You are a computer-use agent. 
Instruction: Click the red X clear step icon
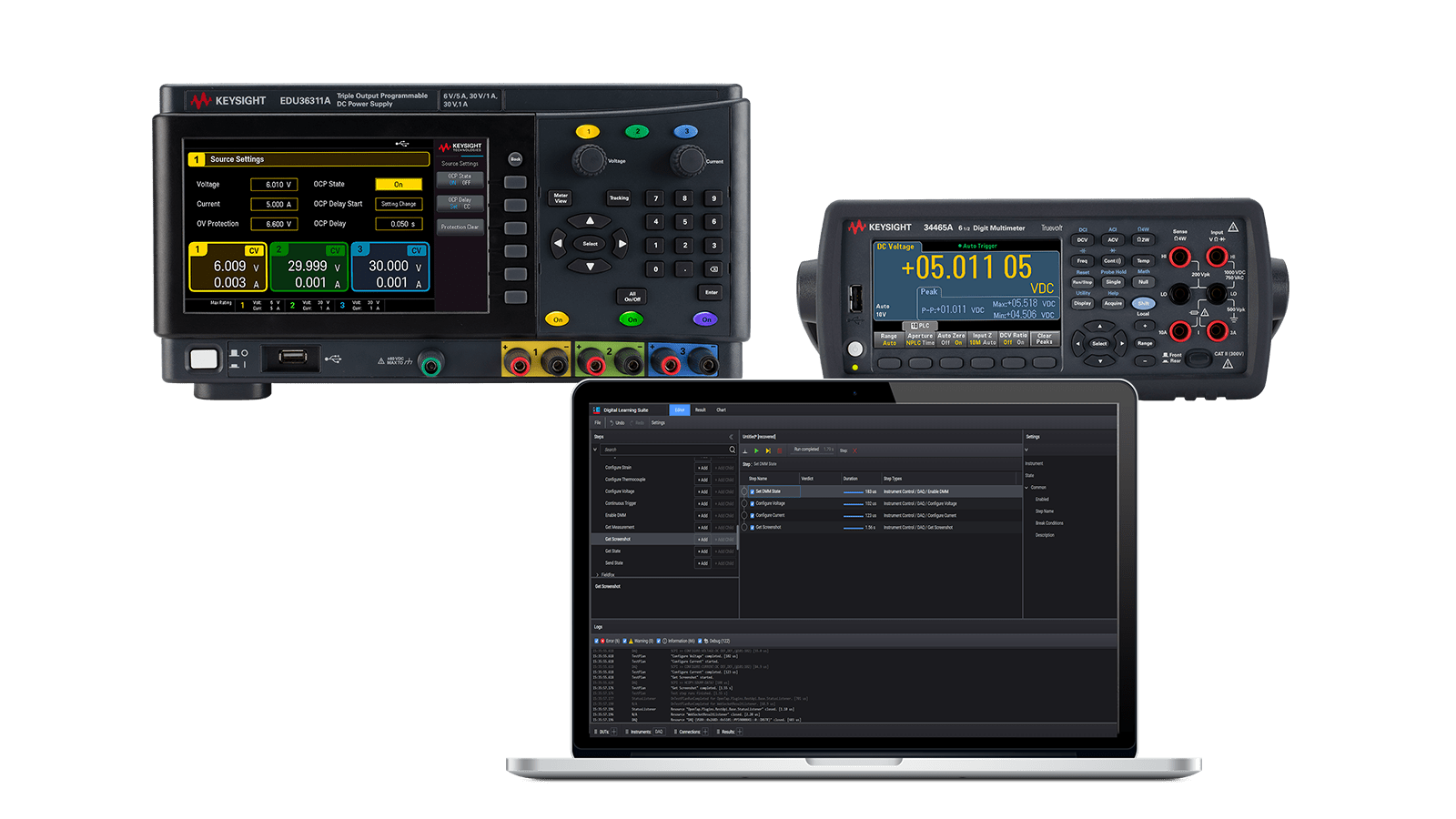click(854, 450)
